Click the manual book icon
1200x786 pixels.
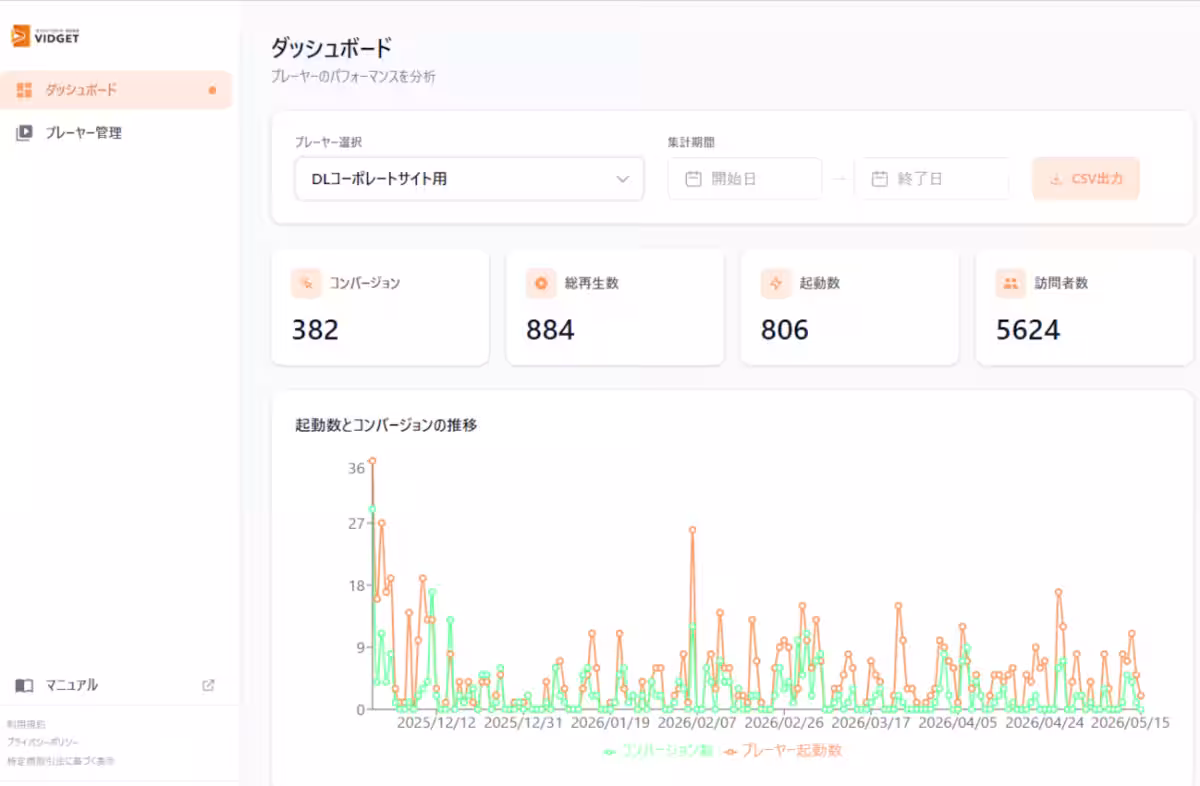24,685
